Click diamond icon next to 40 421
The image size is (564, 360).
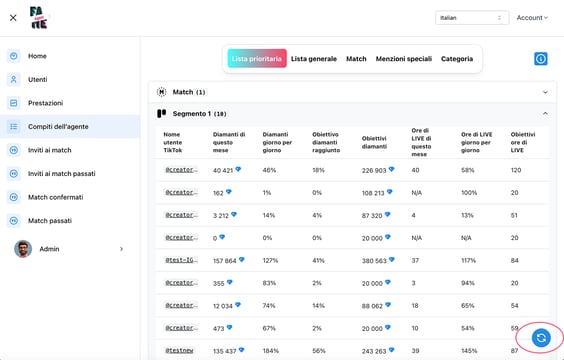(238, 169)
